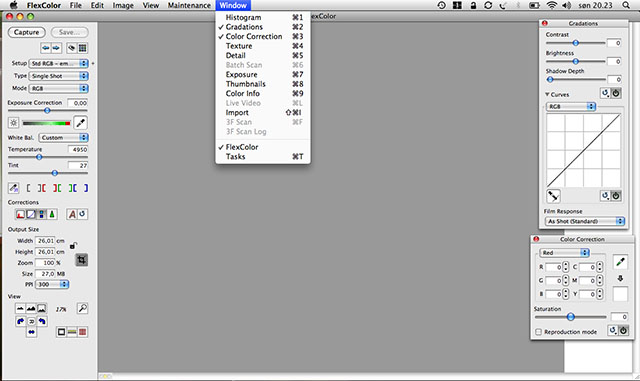640x381 pixels.
Task: Select Color Info menu item
Action: 263,94
